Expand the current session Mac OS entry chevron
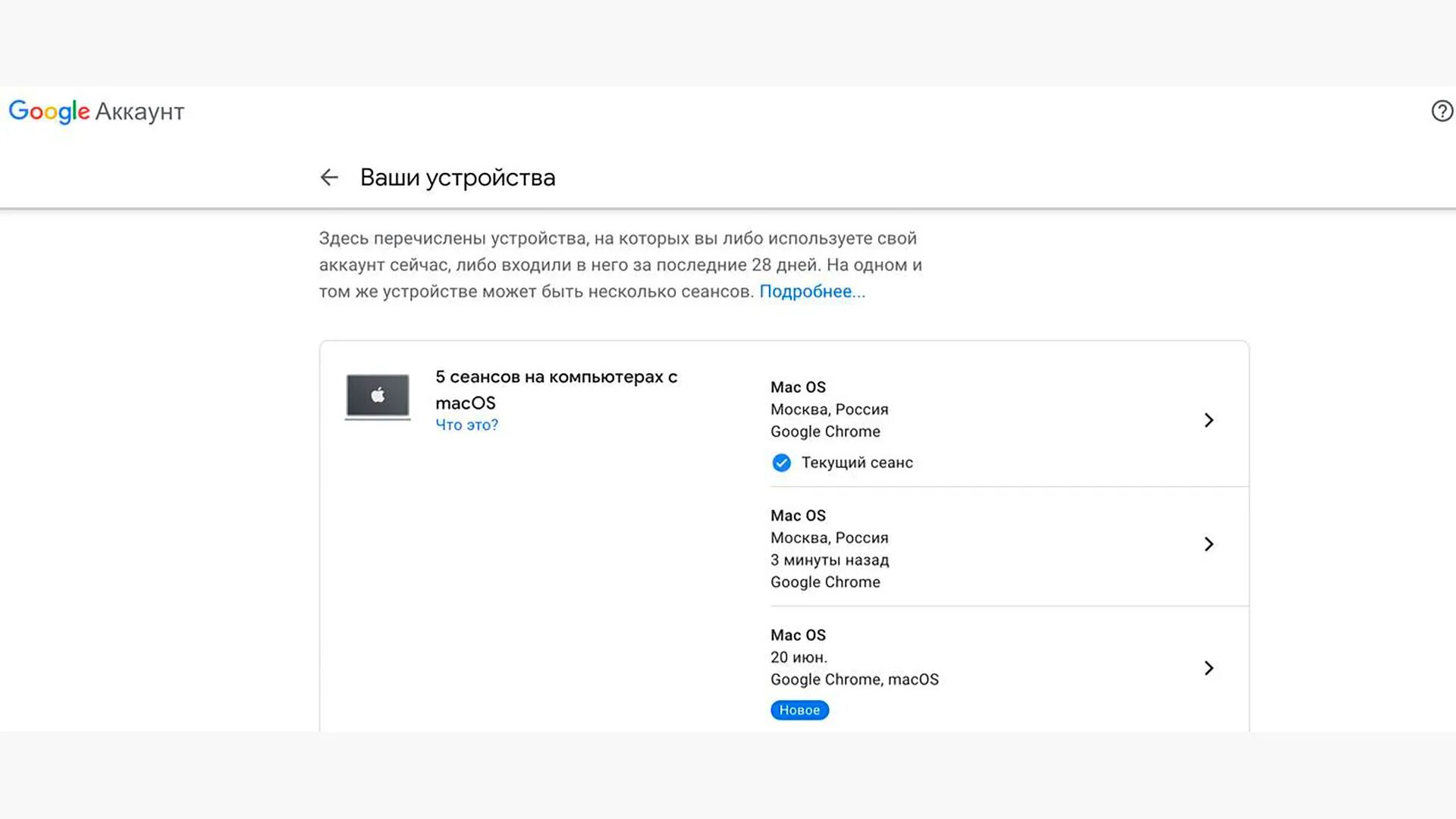The height and width of the screenshot is (819, 1456). click(x=1209, y=420)
